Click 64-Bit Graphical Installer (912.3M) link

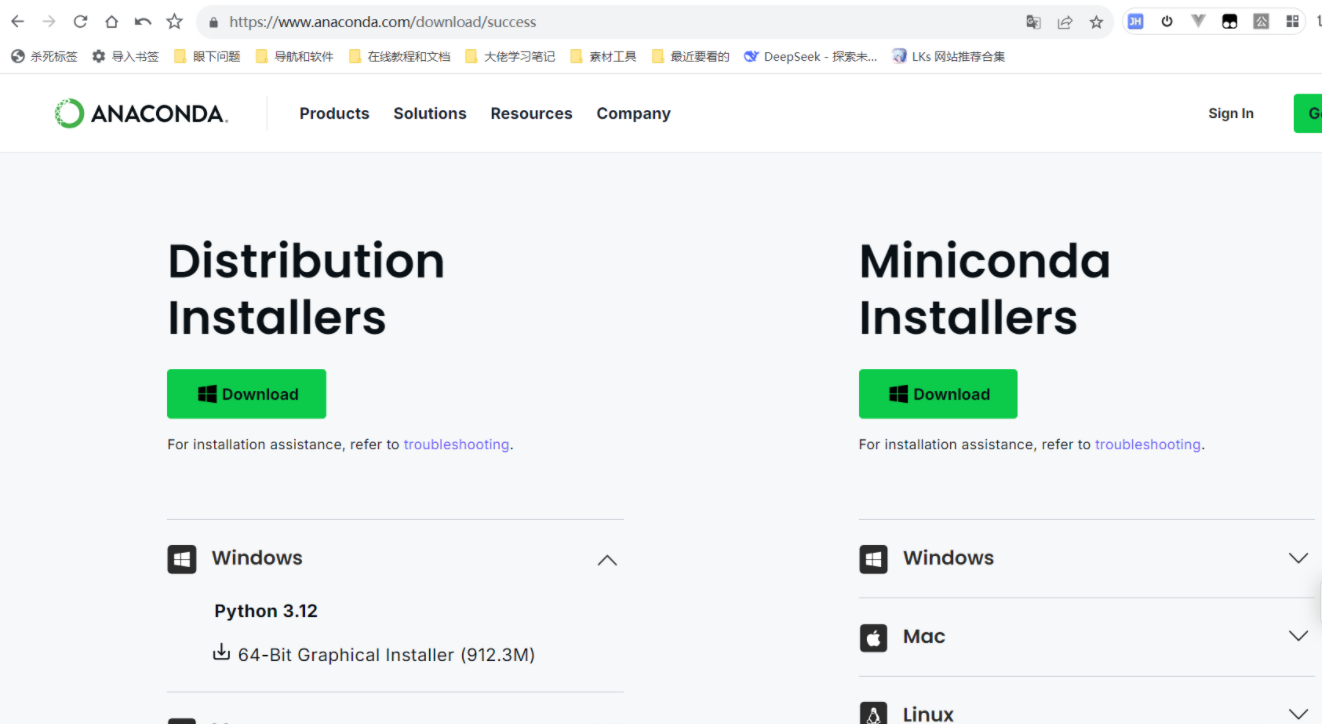point(386,655)
